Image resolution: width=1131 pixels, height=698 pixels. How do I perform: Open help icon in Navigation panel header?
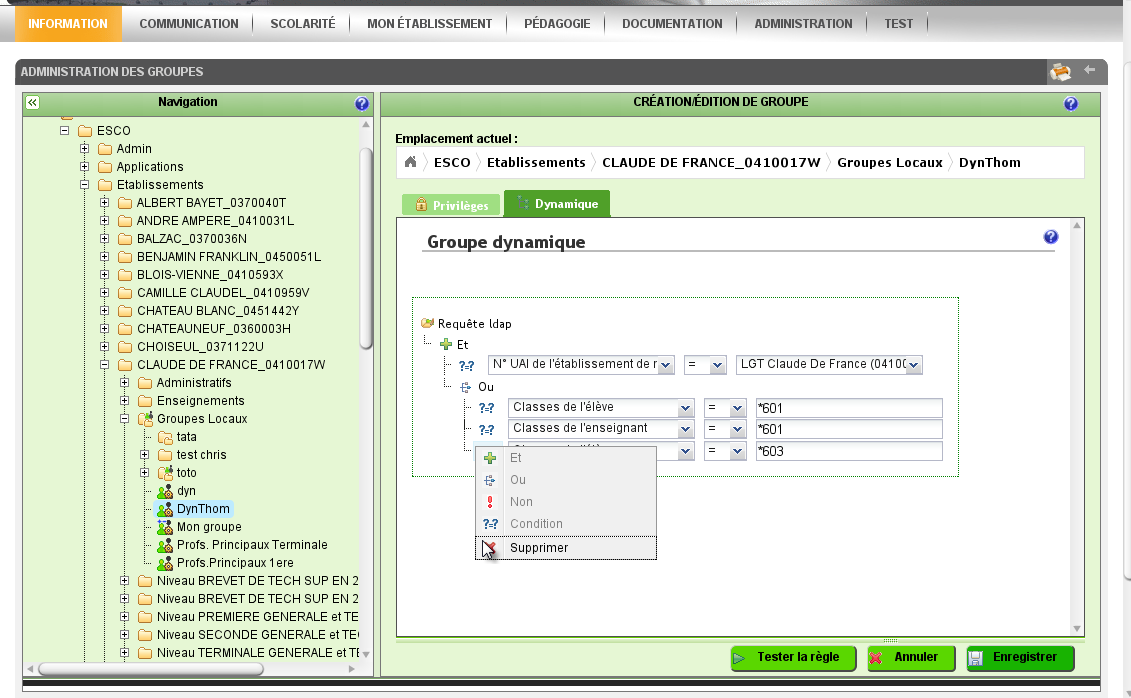tap(362, 103)
